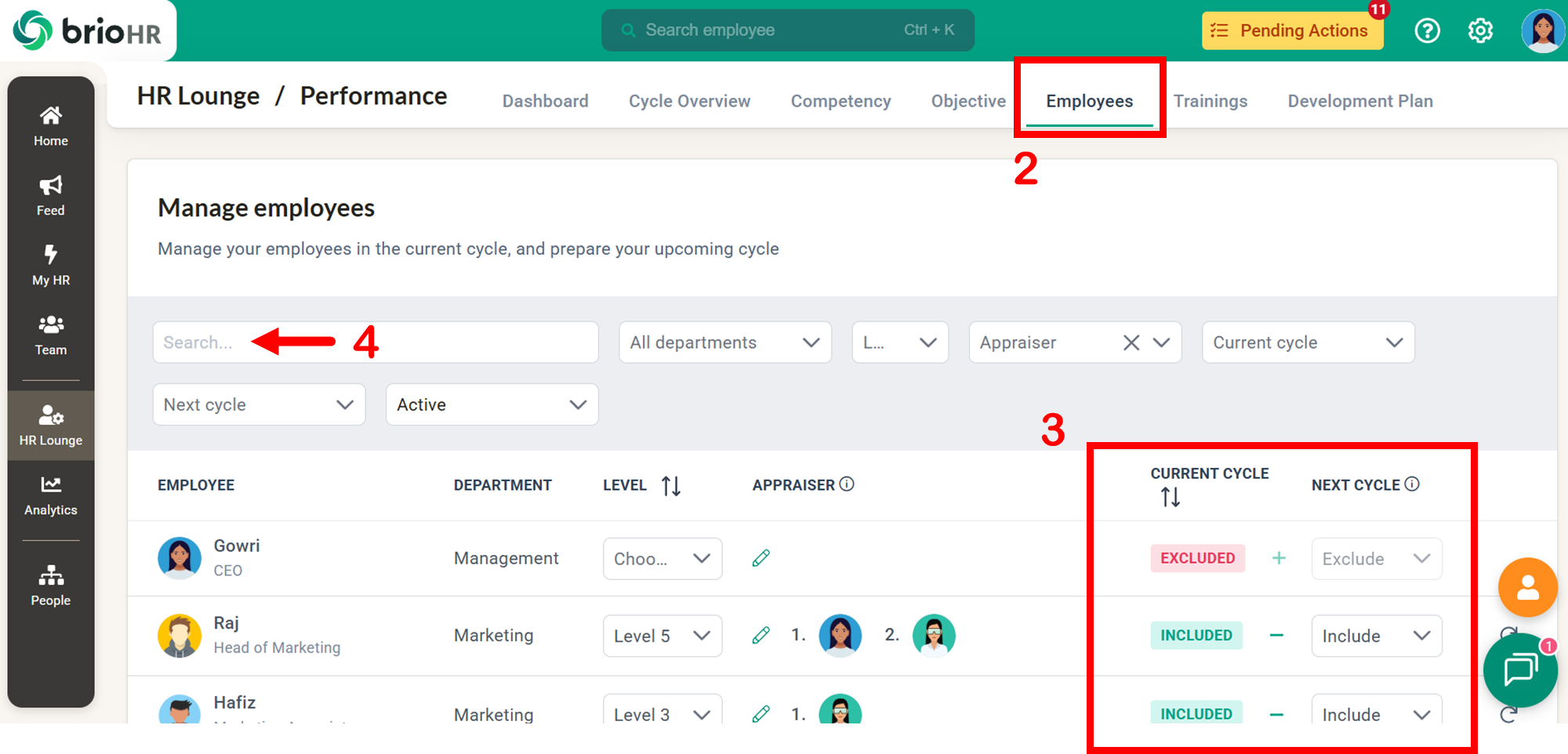Open Analytics from the sidebar
The image size is (1568, 754).
[50, 495]
